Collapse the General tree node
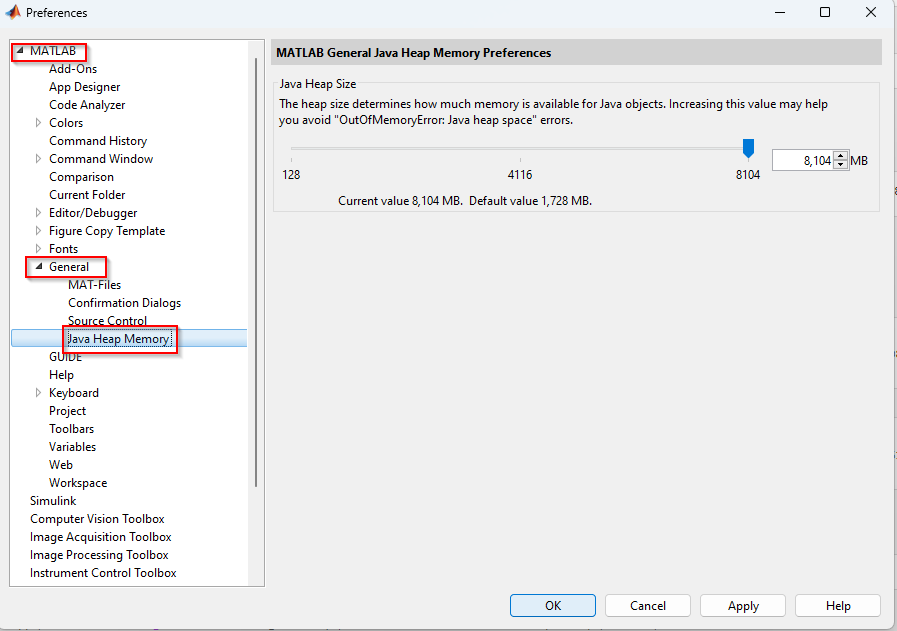This screenshot has height=631, width=897. point(39,267)
